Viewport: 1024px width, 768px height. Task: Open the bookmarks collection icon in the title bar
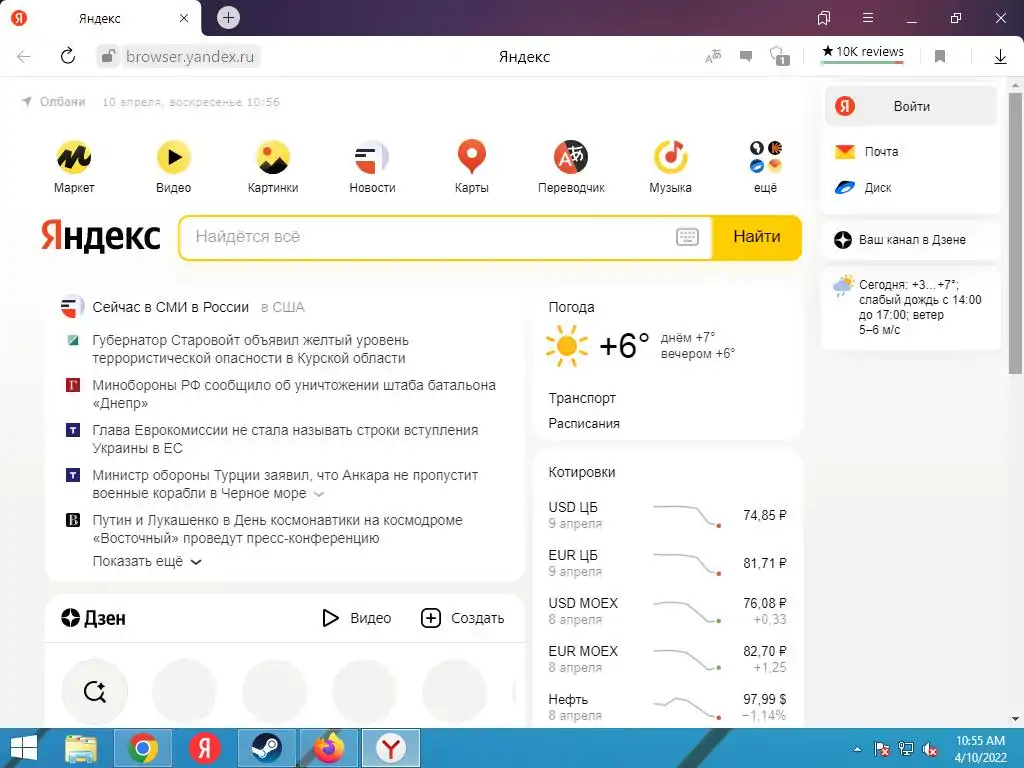824,18
